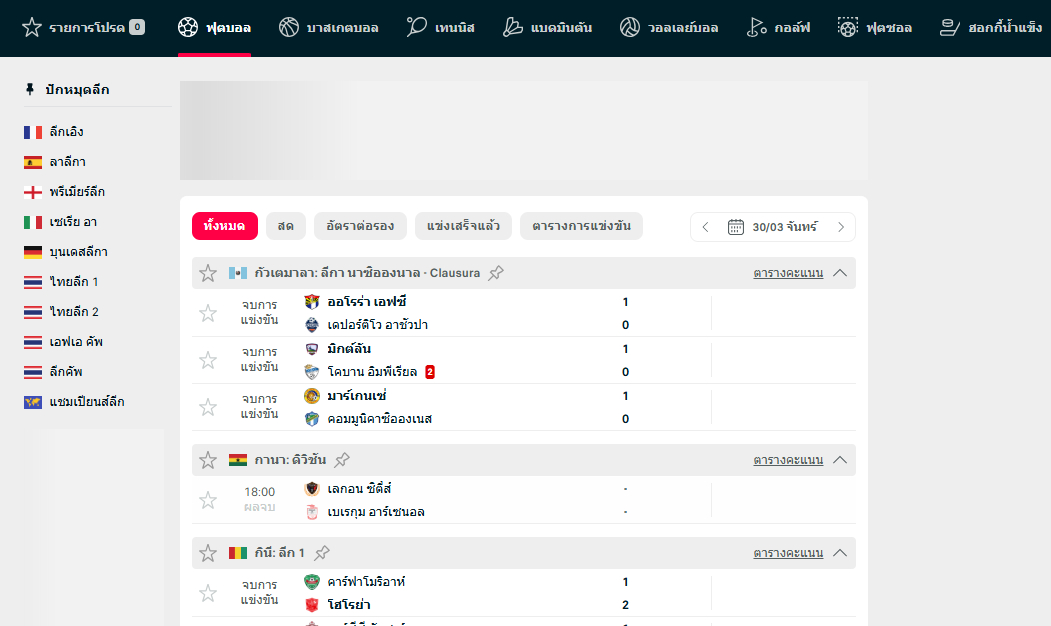Click the France flag for ลีกเอิง
The image size is (1051, 626).
33,132
